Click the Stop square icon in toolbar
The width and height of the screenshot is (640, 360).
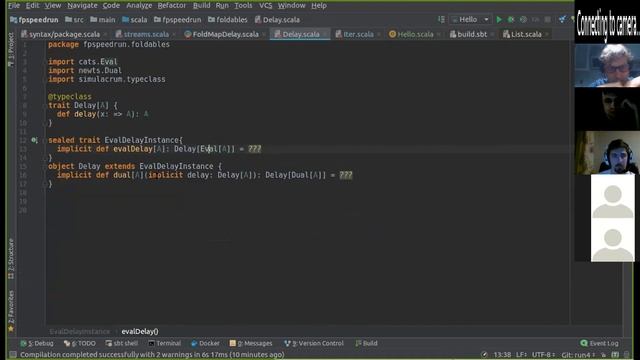tap(548, 20)
